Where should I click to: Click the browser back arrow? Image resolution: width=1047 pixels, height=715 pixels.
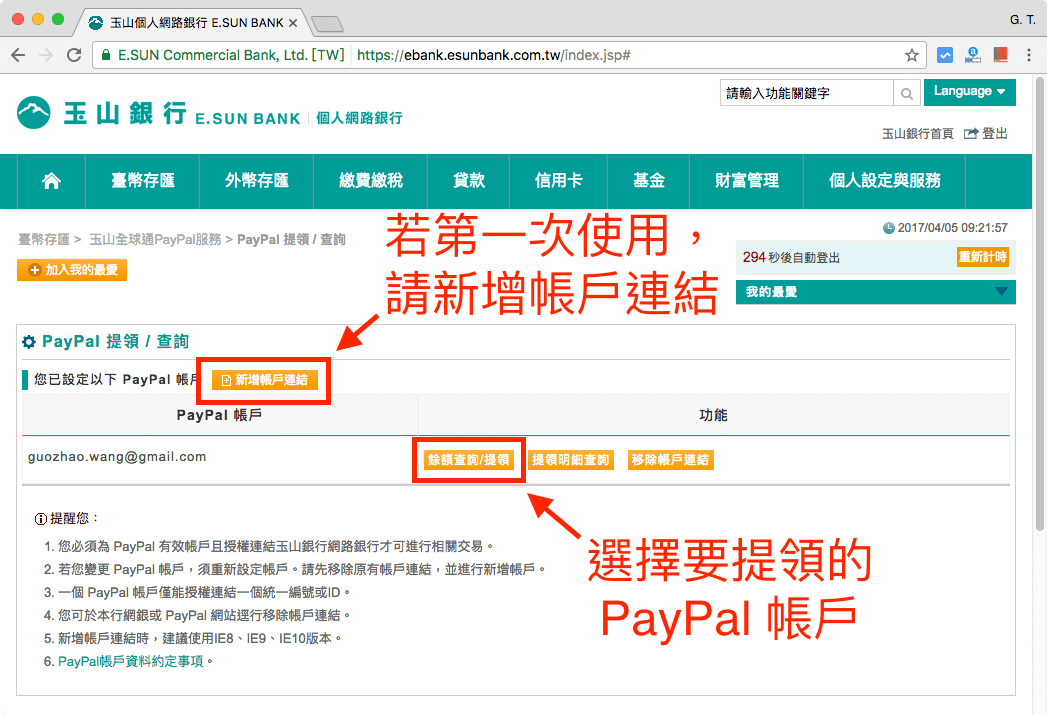[x=17, y=57]
